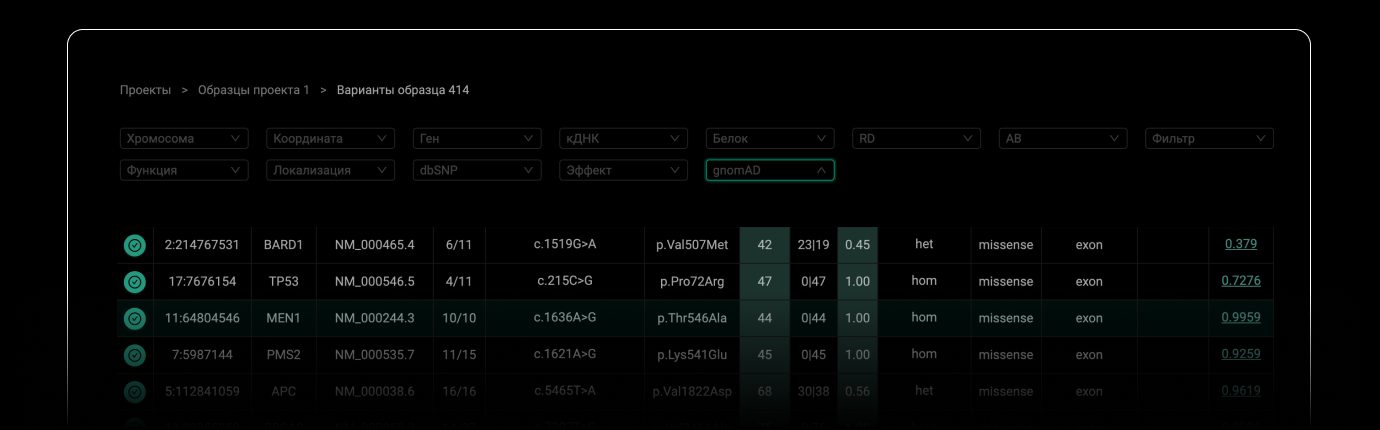
Task: Select coordinate 17:7676154
Action: pyautogui.click(x=202, y=282)
